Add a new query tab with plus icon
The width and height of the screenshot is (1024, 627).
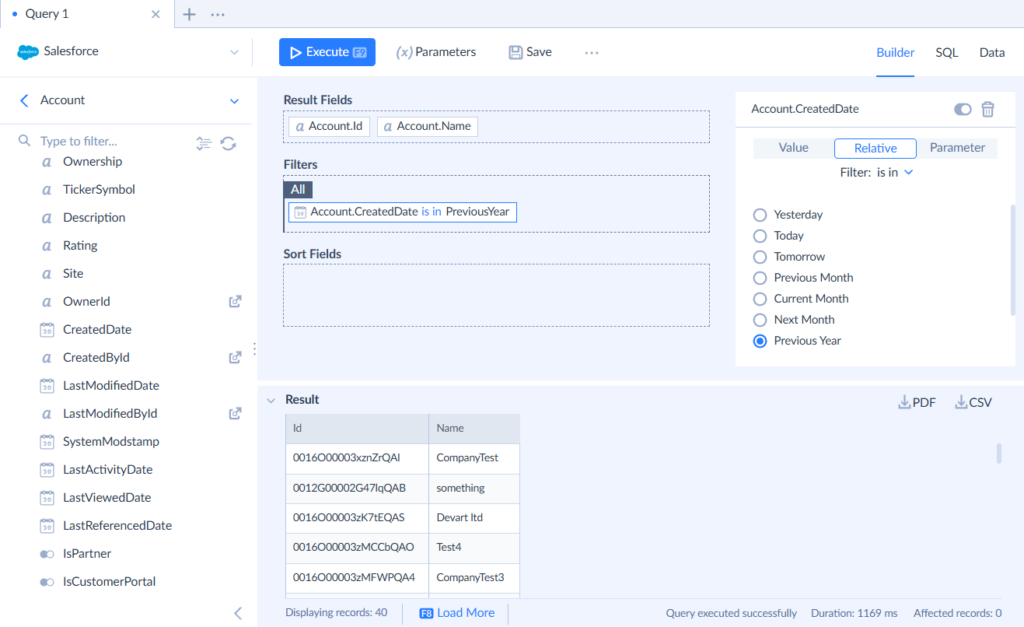tap(189, 14)
